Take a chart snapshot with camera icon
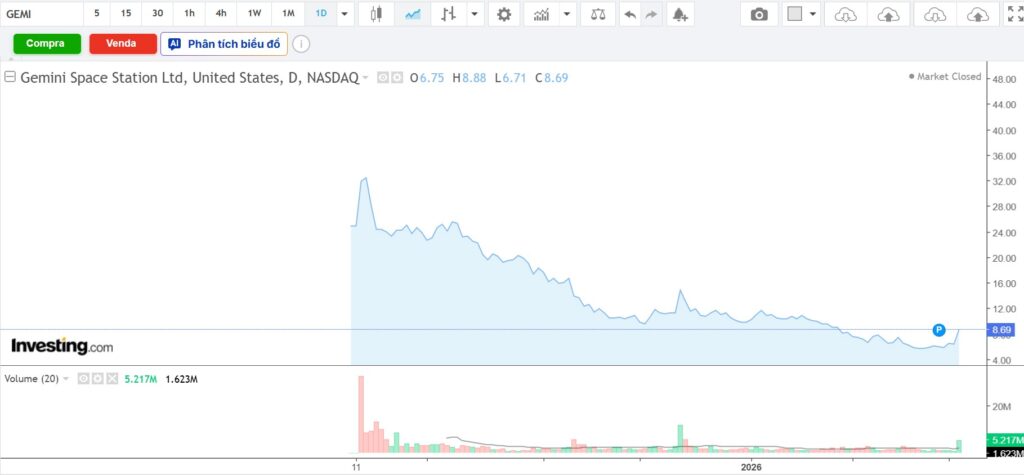Viewport: 1024px width, 475px height. point(759,14)
